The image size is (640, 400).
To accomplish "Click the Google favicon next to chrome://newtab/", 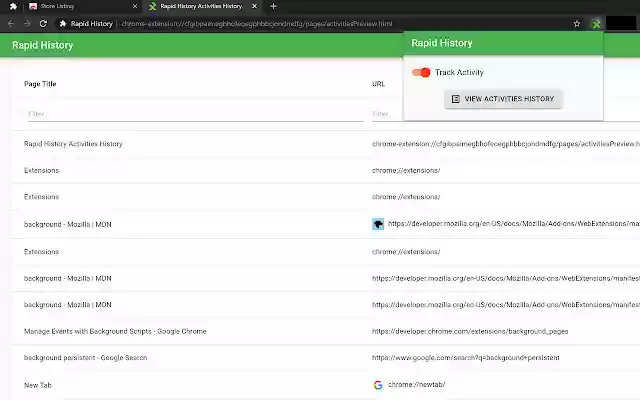I will point(378,384).
